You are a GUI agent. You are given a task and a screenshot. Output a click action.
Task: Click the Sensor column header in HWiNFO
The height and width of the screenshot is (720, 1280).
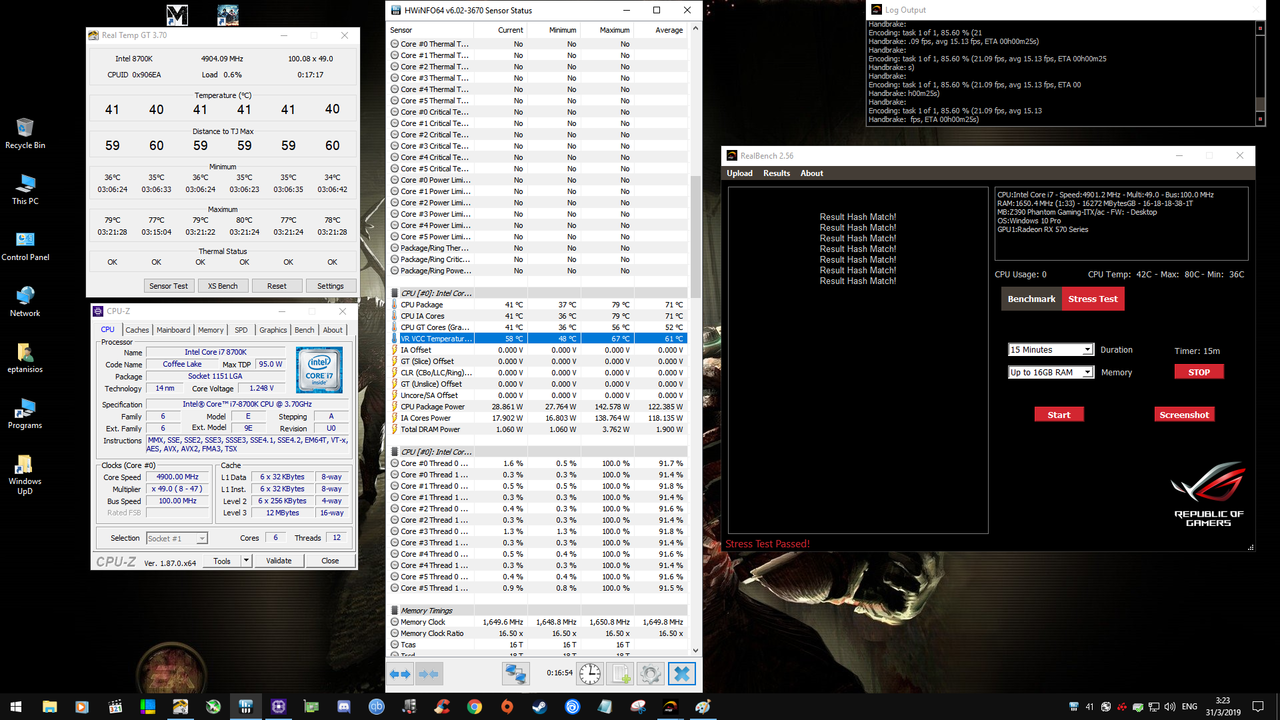coord(428,30)
